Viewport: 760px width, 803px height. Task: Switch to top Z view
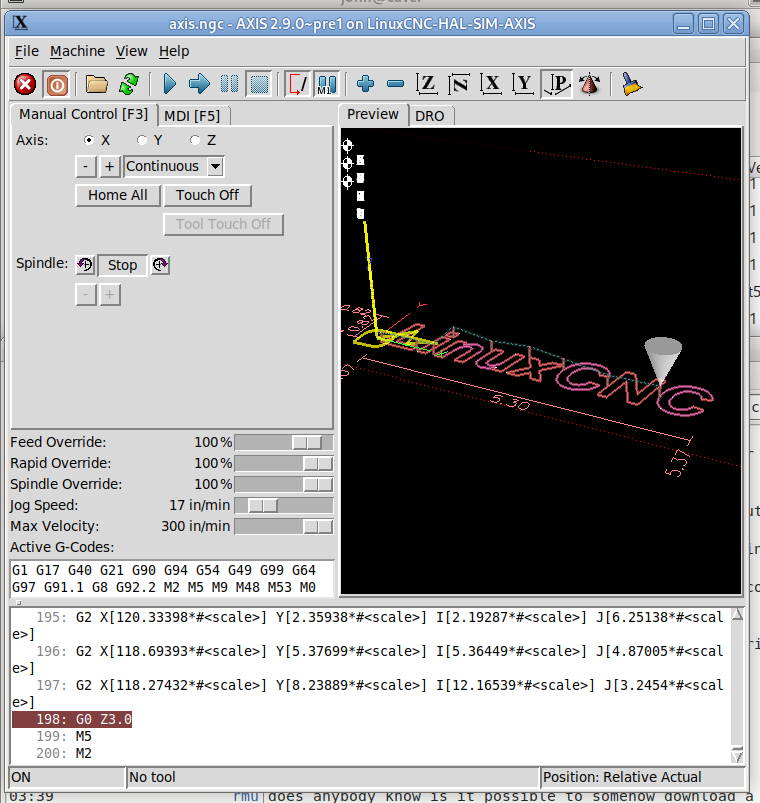(427, 85)
